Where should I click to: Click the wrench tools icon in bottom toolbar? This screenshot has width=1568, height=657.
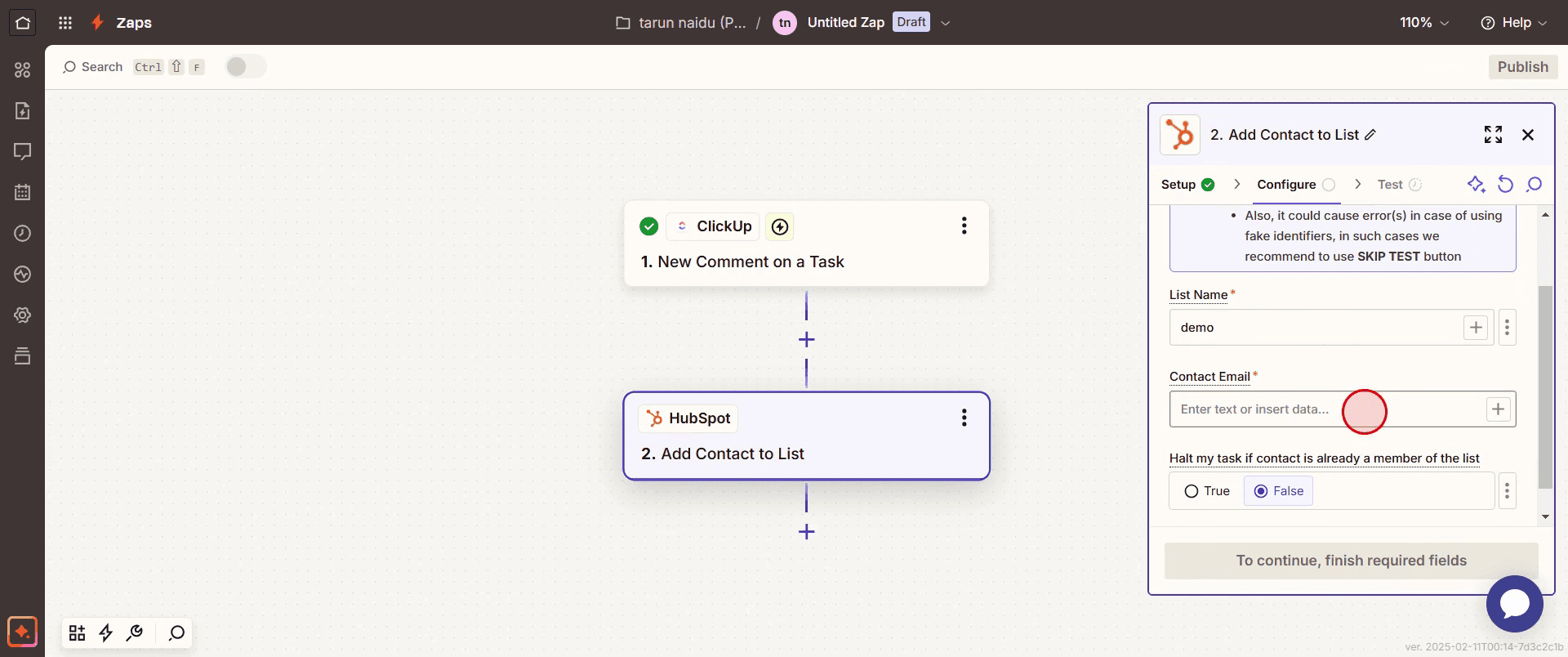click(x=135, y=632)
